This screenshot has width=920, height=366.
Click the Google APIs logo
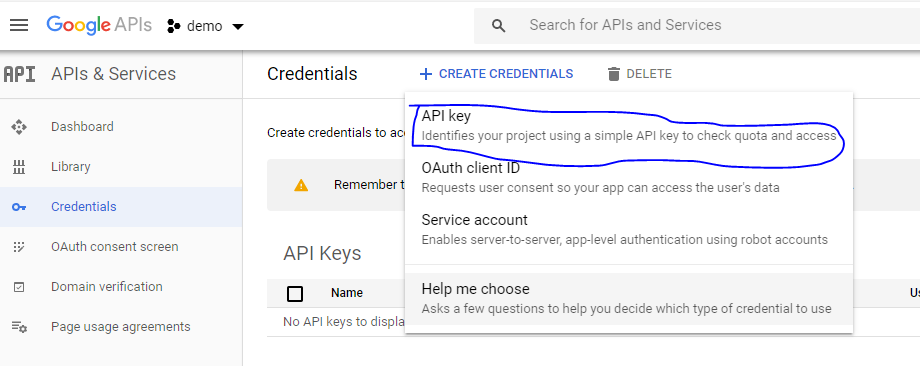pyautogui.click(x=99, y=25)
